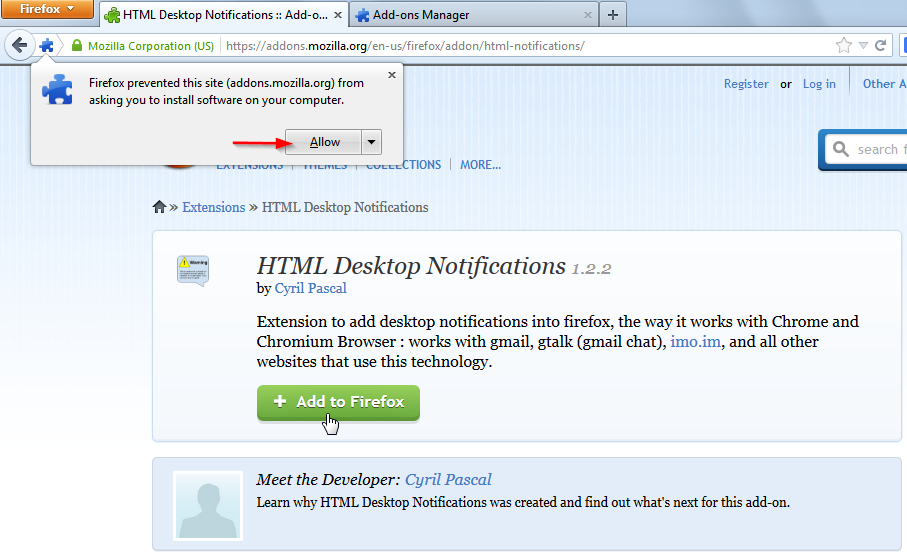907x552 pixels.
Task: Click the HTML Desktop Notifications add-on icon
Action: [x=193, y=271]
